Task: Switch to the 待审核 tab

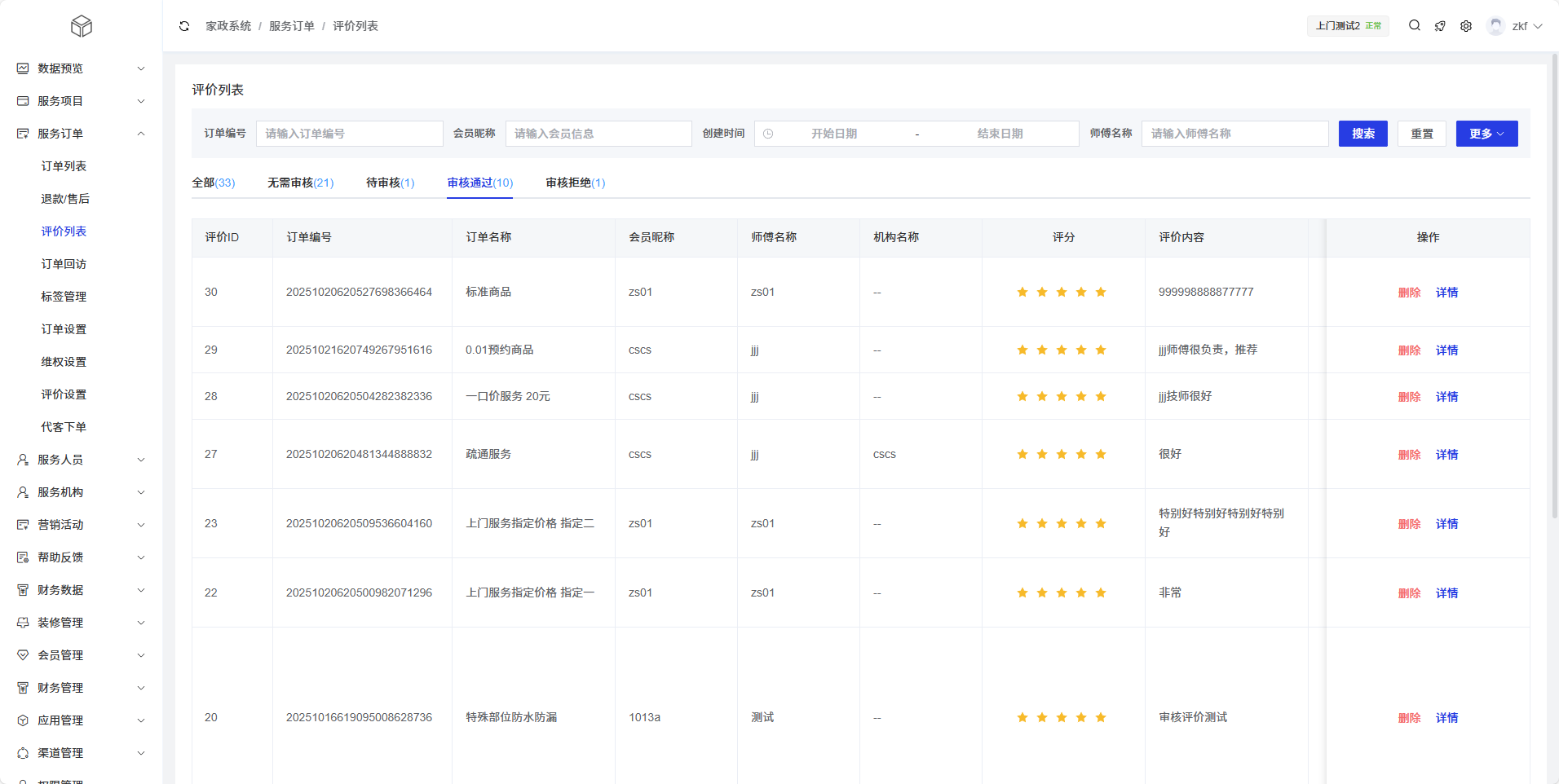Action: (390, 183)
